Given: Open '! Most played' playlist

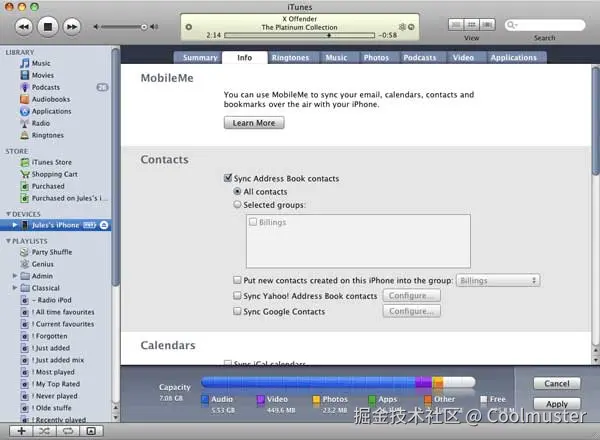Looking at the screenshot, I should click(x=55, y=372).
